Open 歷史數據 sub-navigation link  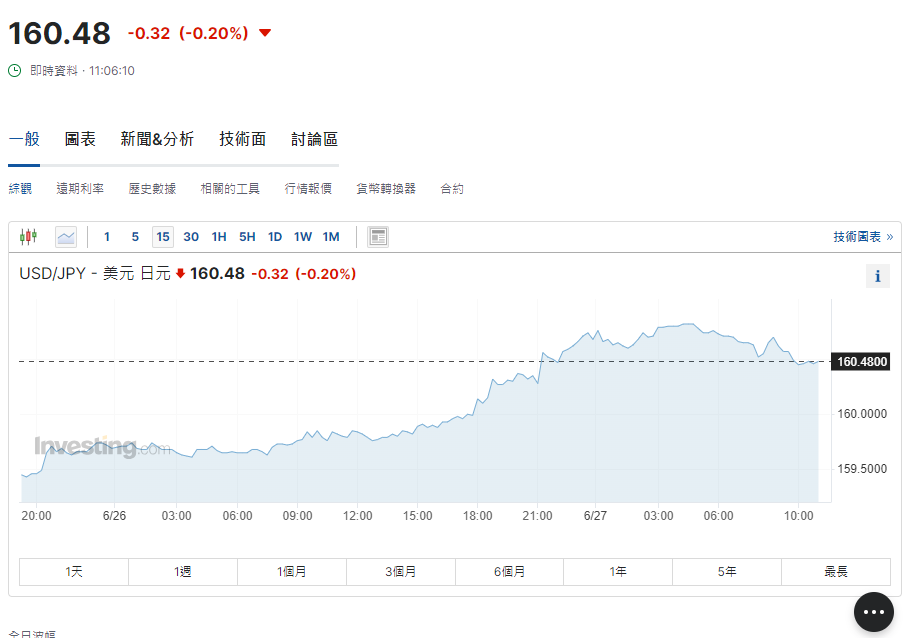click(152, 189)
